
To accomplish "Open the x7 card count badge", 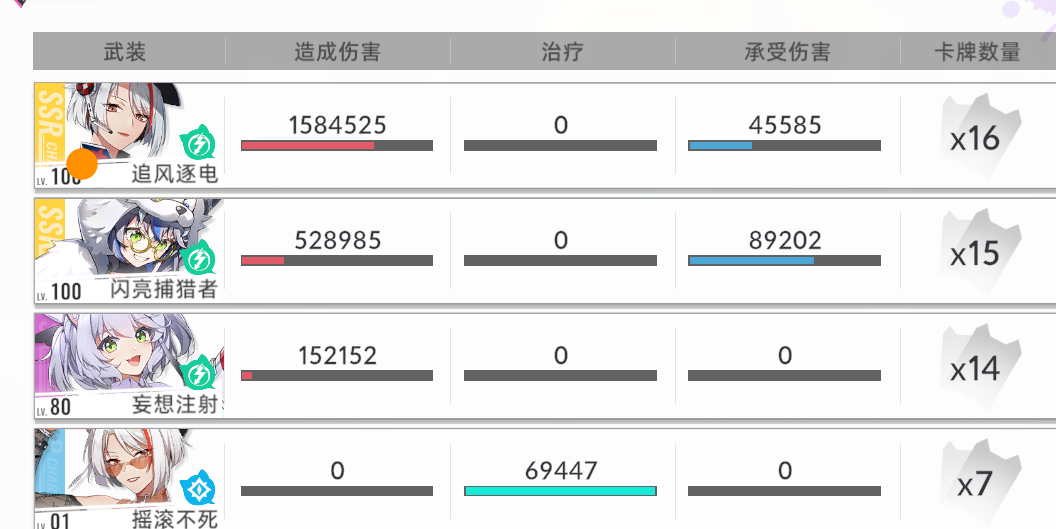I will click(980, 483).
